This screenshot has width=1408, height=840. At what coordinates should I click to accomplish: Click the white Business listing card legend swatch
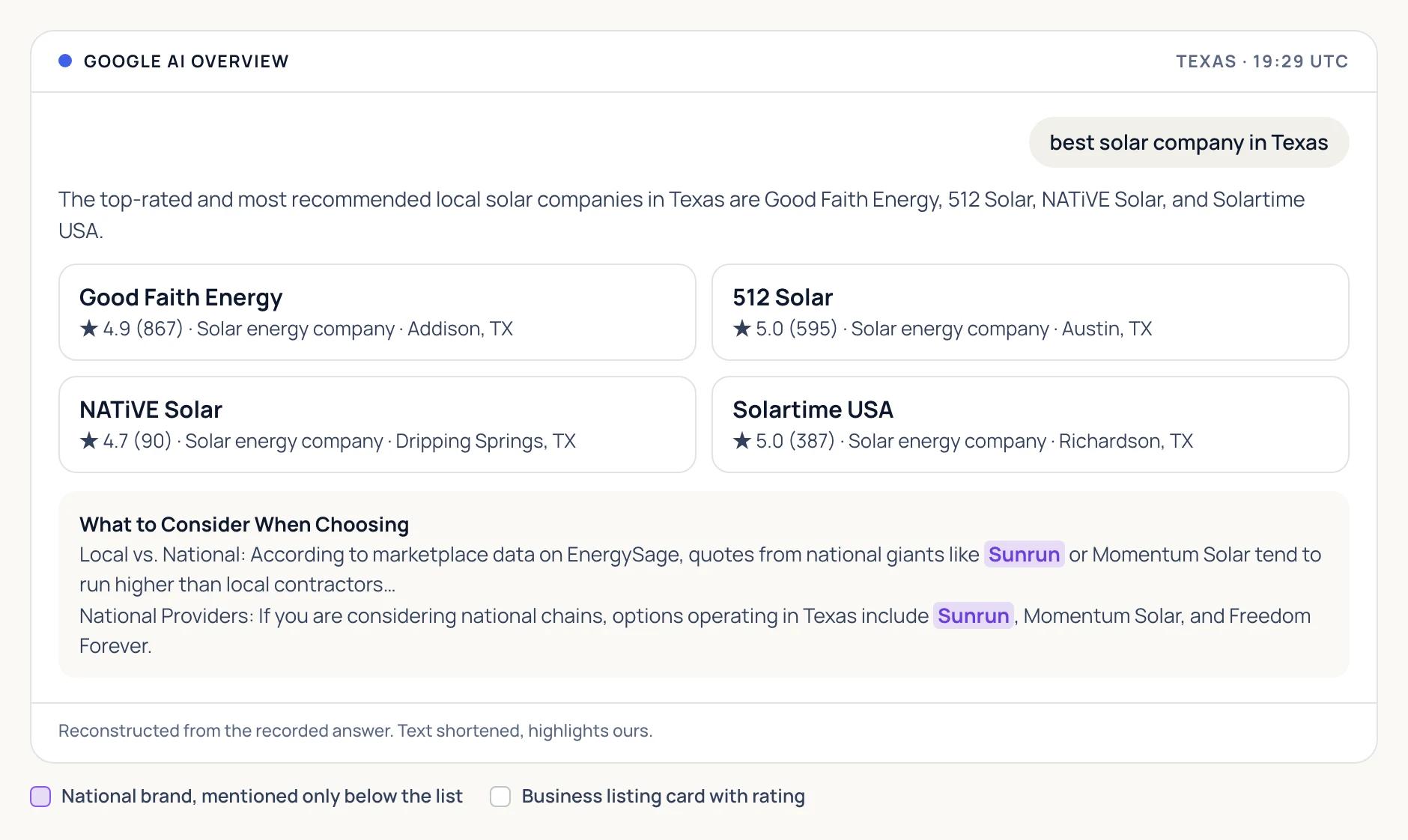500,797
